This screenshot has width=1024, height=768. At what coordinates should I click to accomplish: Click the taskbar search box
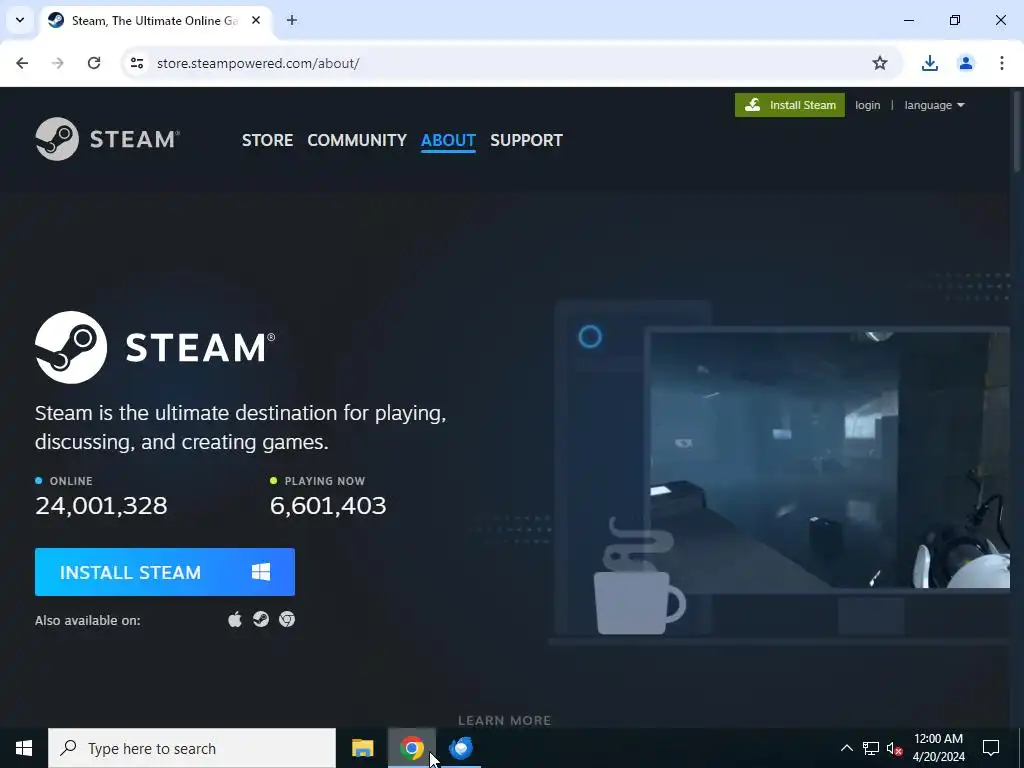click(x=192, y=748)
